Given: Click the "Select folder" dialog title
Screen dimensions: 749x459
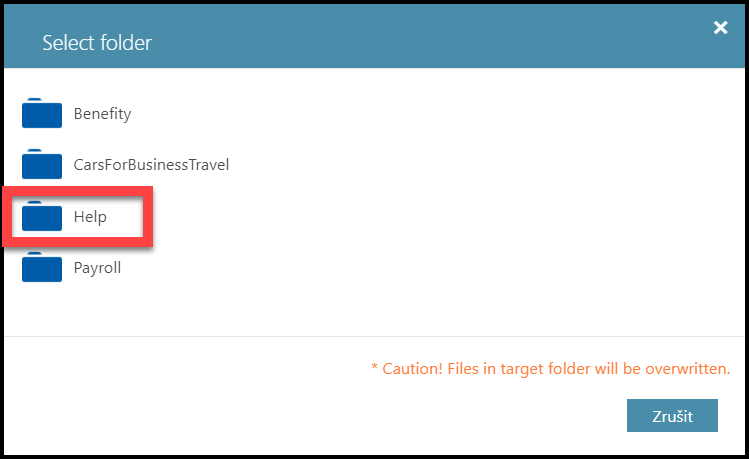Looking at the screenshot, I should pos(97,43).
